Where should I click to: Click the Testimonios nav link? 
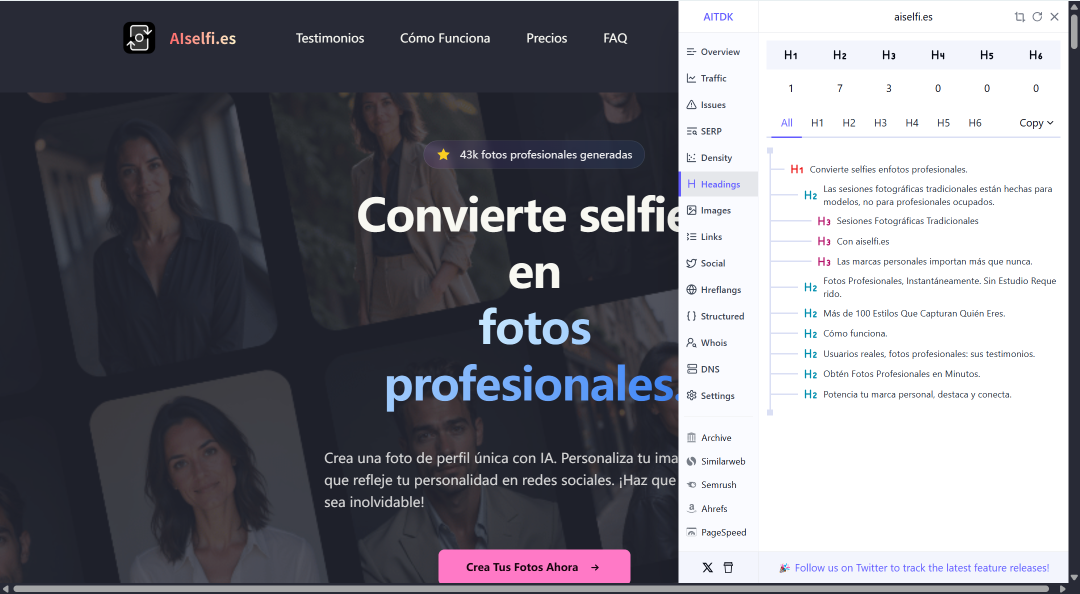tap(330, 39)
